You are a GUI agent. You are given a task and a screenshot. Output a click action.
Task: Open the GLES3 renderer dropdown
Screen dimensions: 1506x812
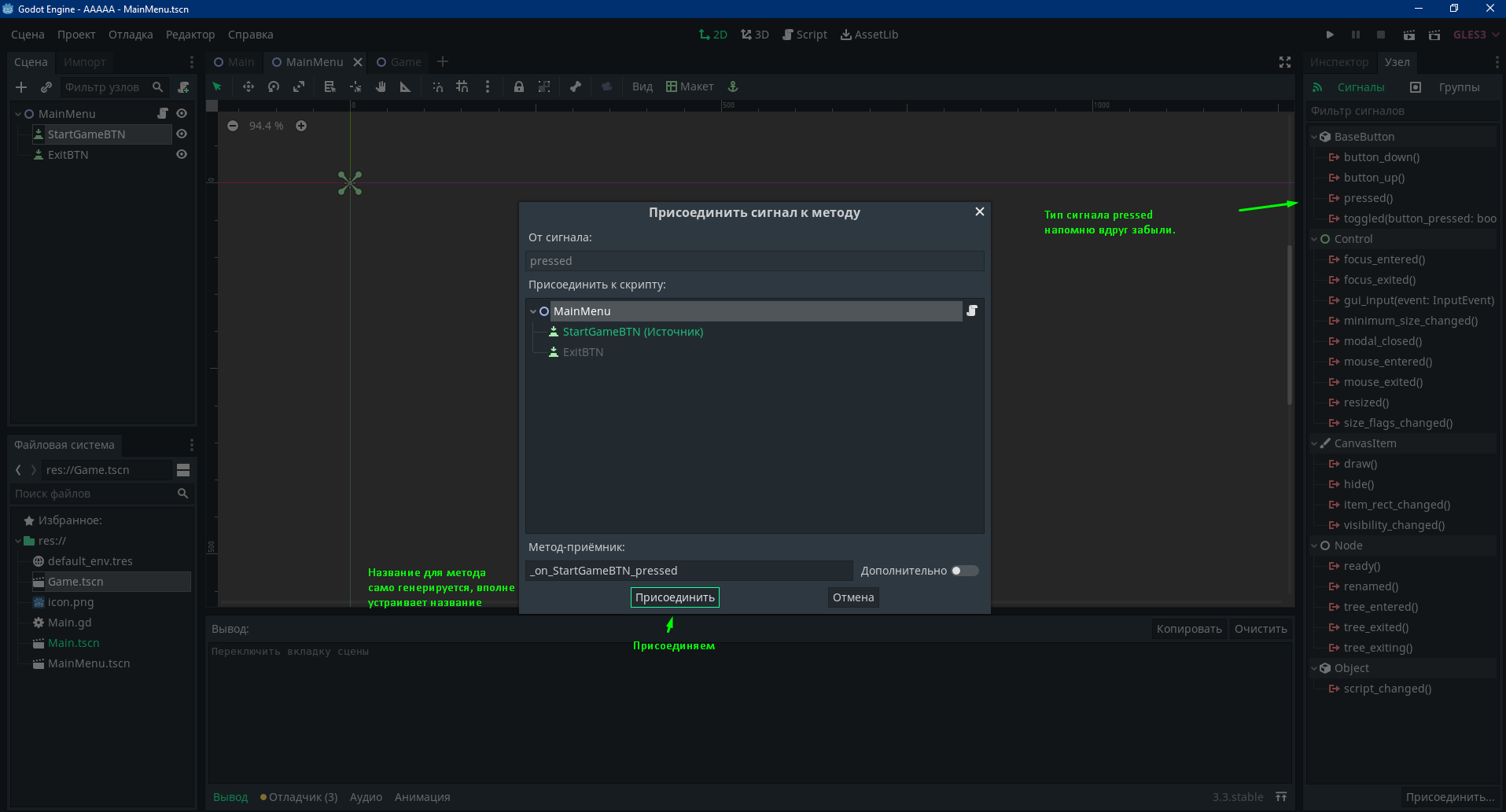tap(1476, 35)
